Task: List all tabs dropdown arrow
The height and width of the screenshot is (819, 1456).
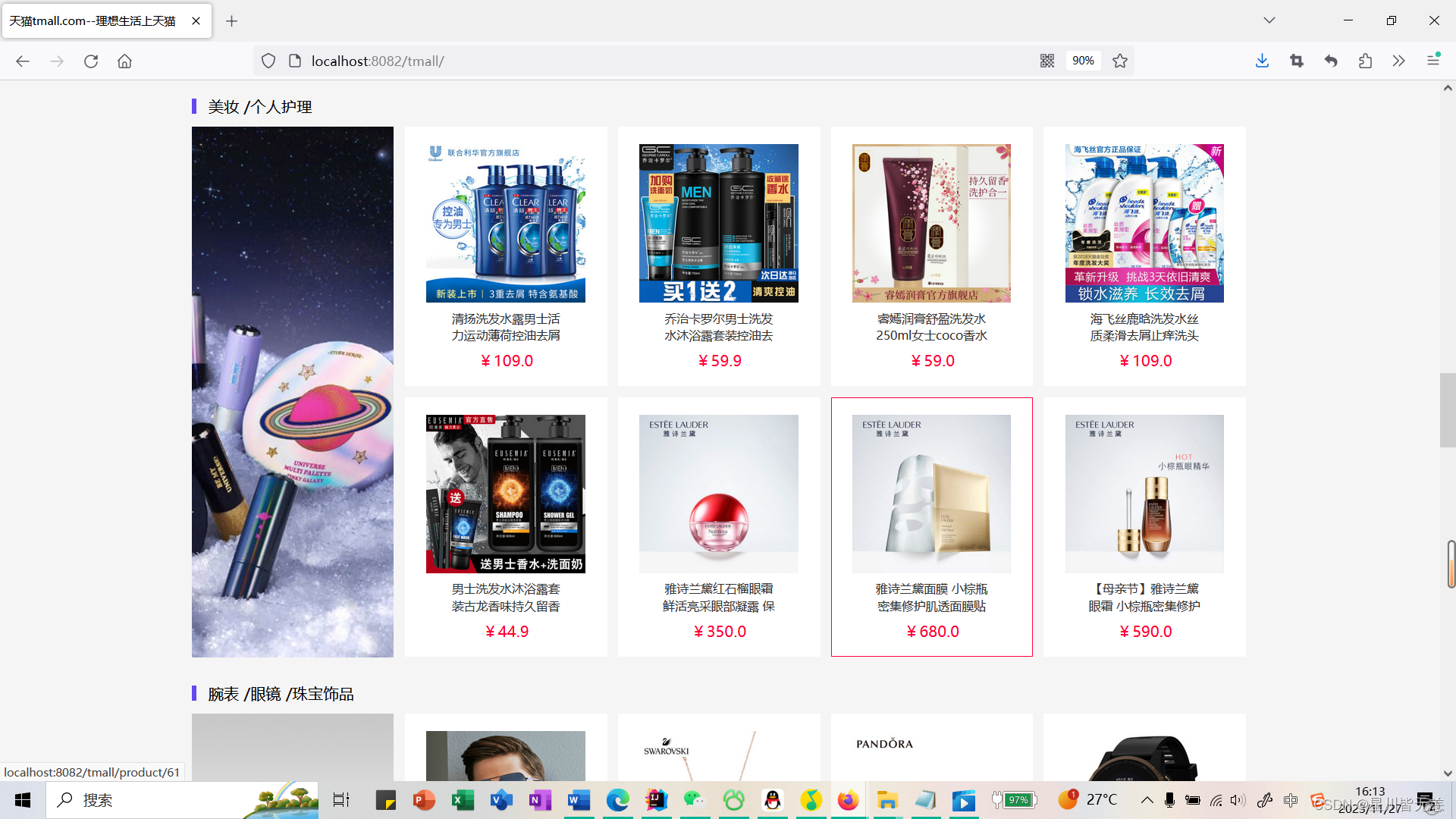Action: tap(1269, 20)
